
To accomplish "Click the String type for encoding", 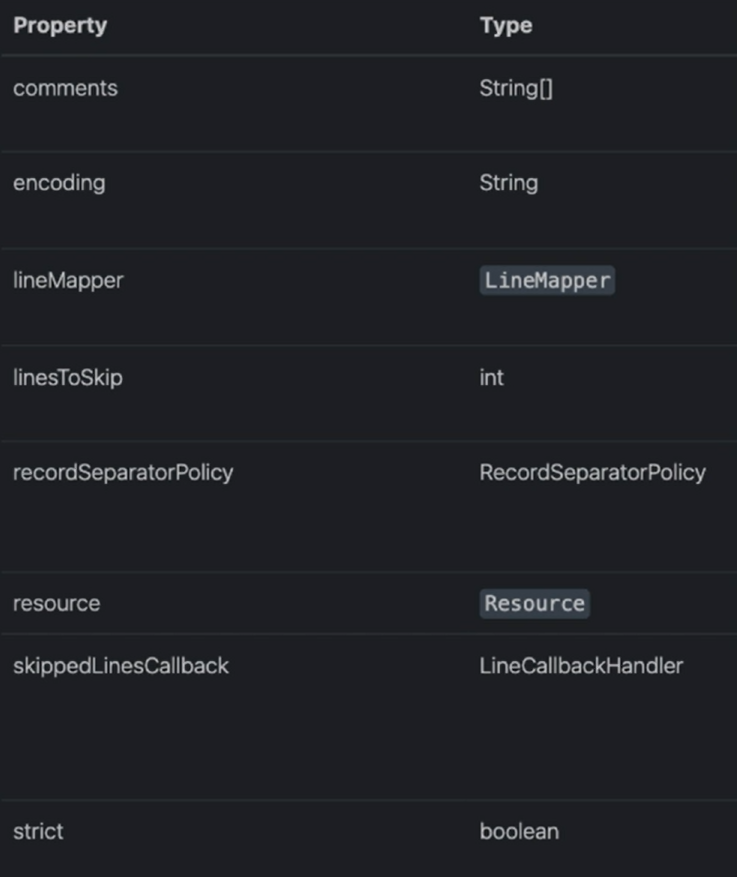I will (x=508, y=183).
